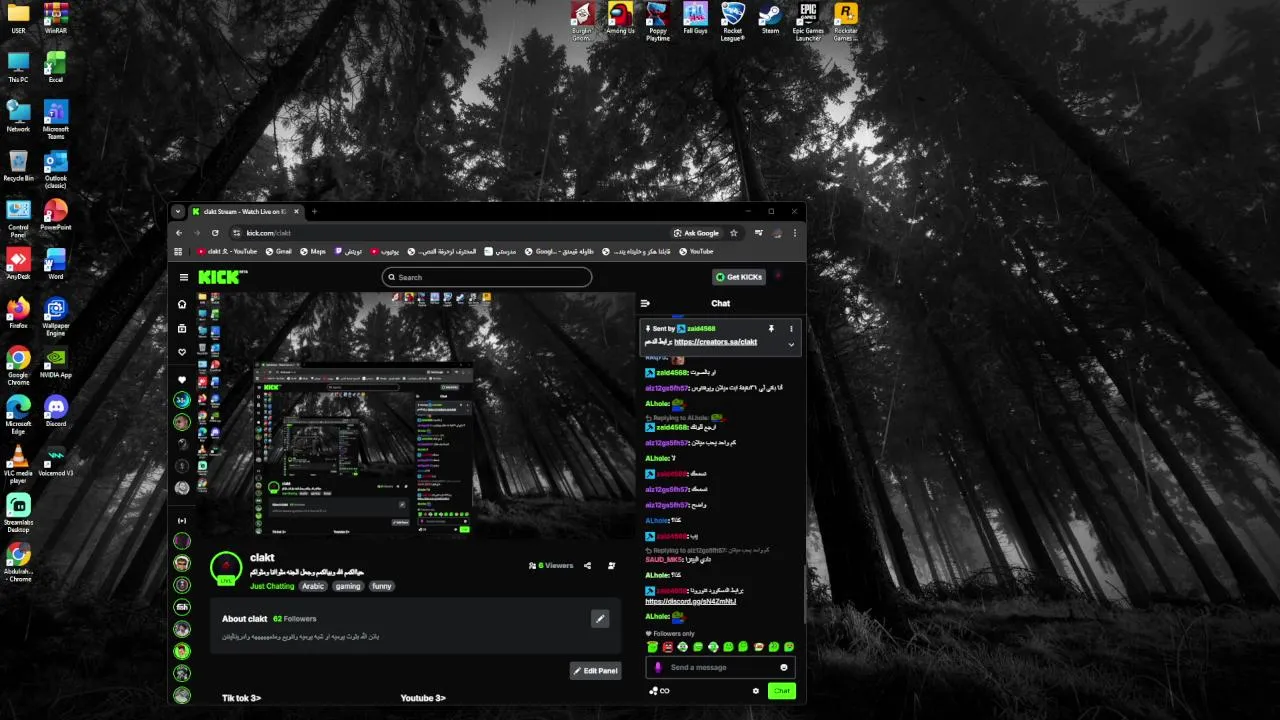
Task: Go to Home in Kick sidebar
Action: 182,304
